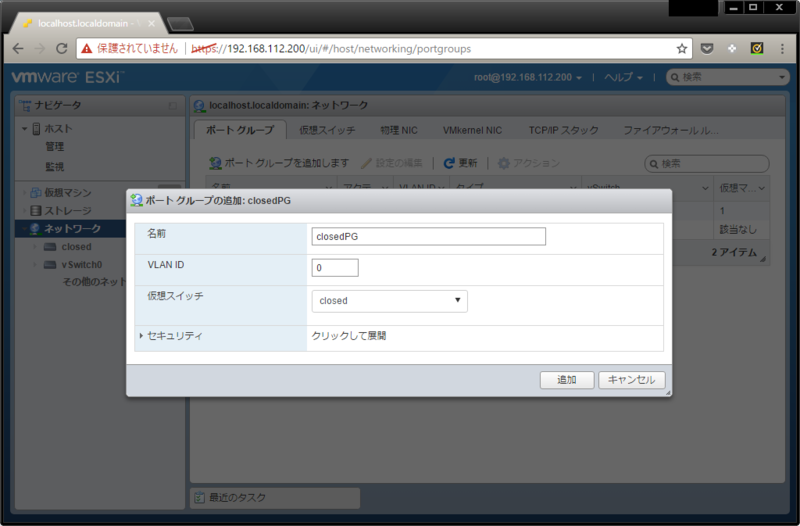The height and width of the screenshot is (526, 800).
Task: Click the クリックして展開 text
Action: 349,336
